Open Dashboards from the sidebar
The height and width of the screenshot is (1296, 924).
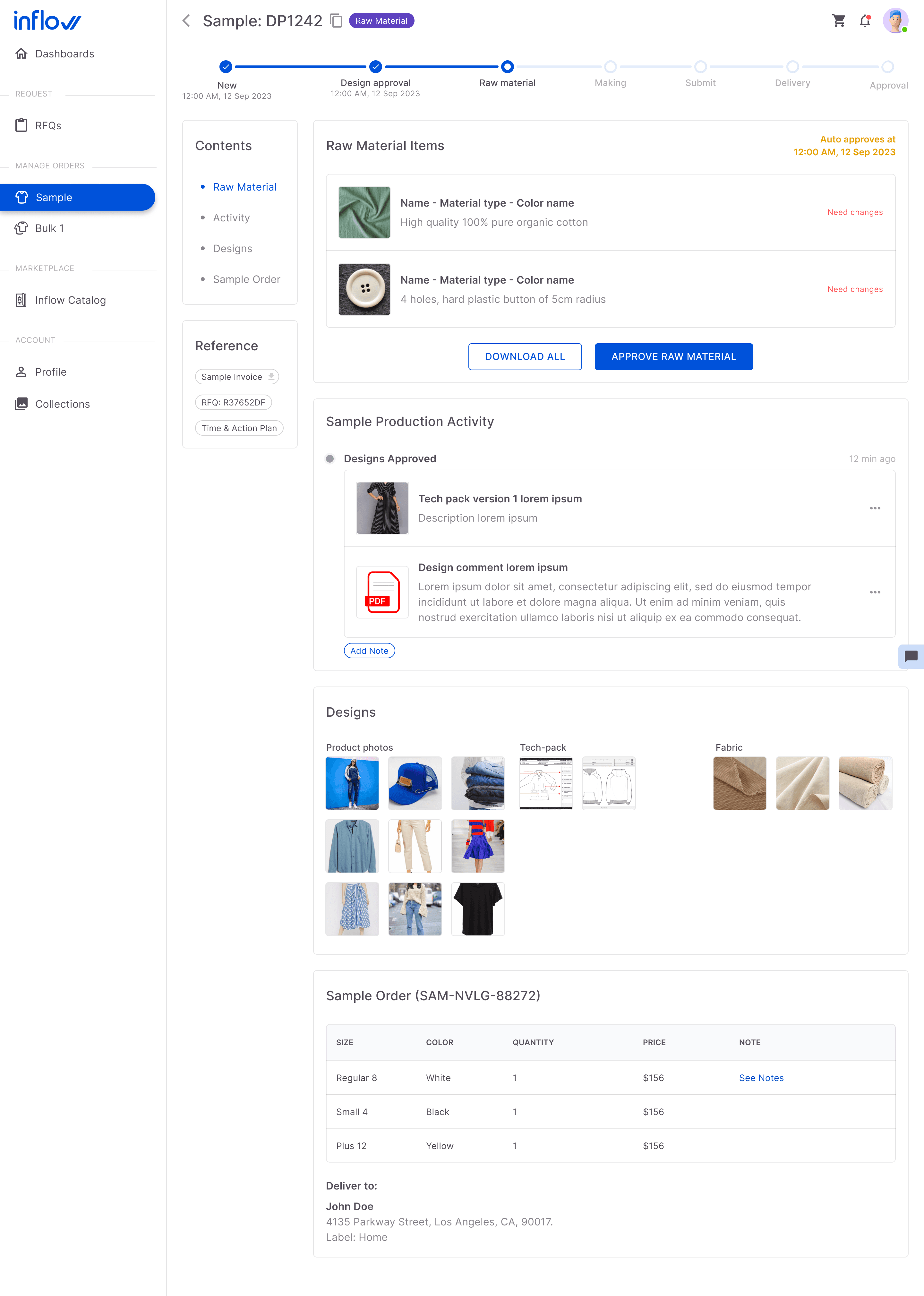(x=64, y=54)
